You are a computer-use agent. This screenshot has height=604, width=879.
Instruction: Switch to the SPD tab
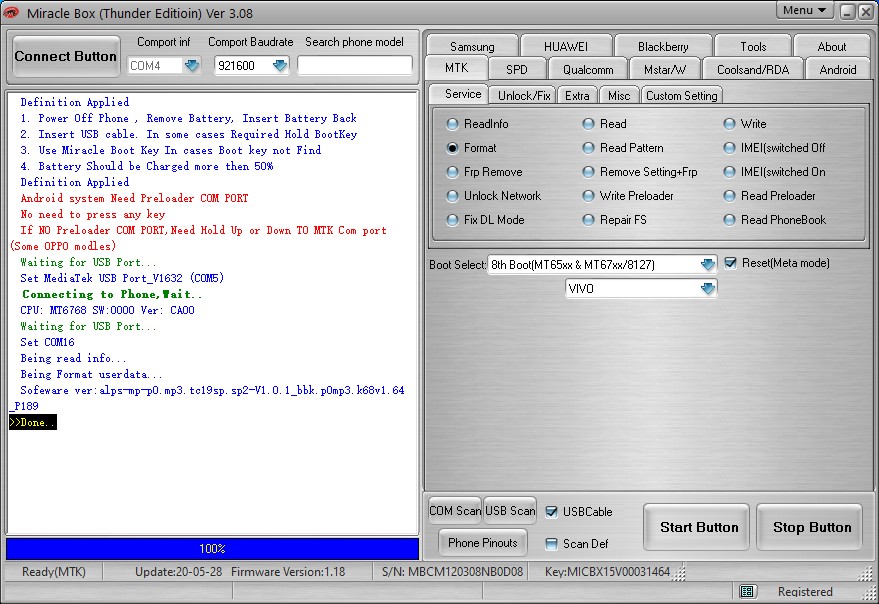517,70
